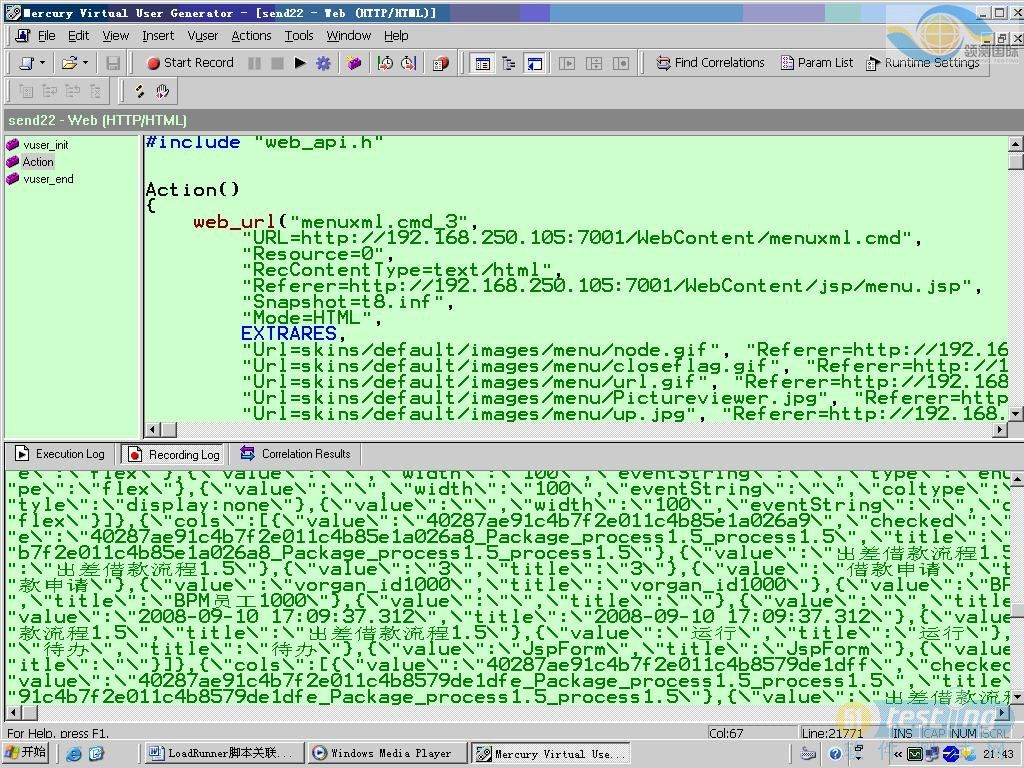Toggle the tree view mode button

tap(509, 63)
